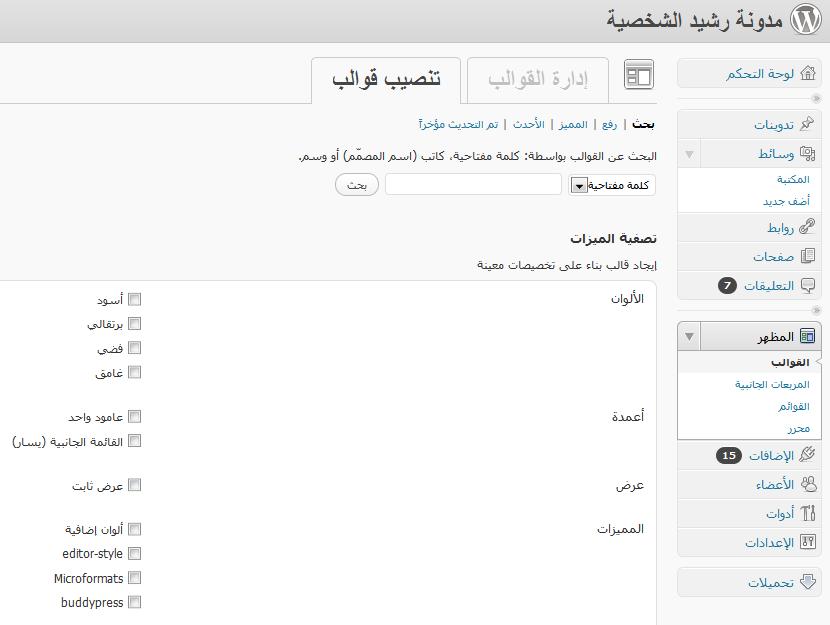
Task: Check the black (أسود) color checkbox
Action: click(x=135, y=300)
